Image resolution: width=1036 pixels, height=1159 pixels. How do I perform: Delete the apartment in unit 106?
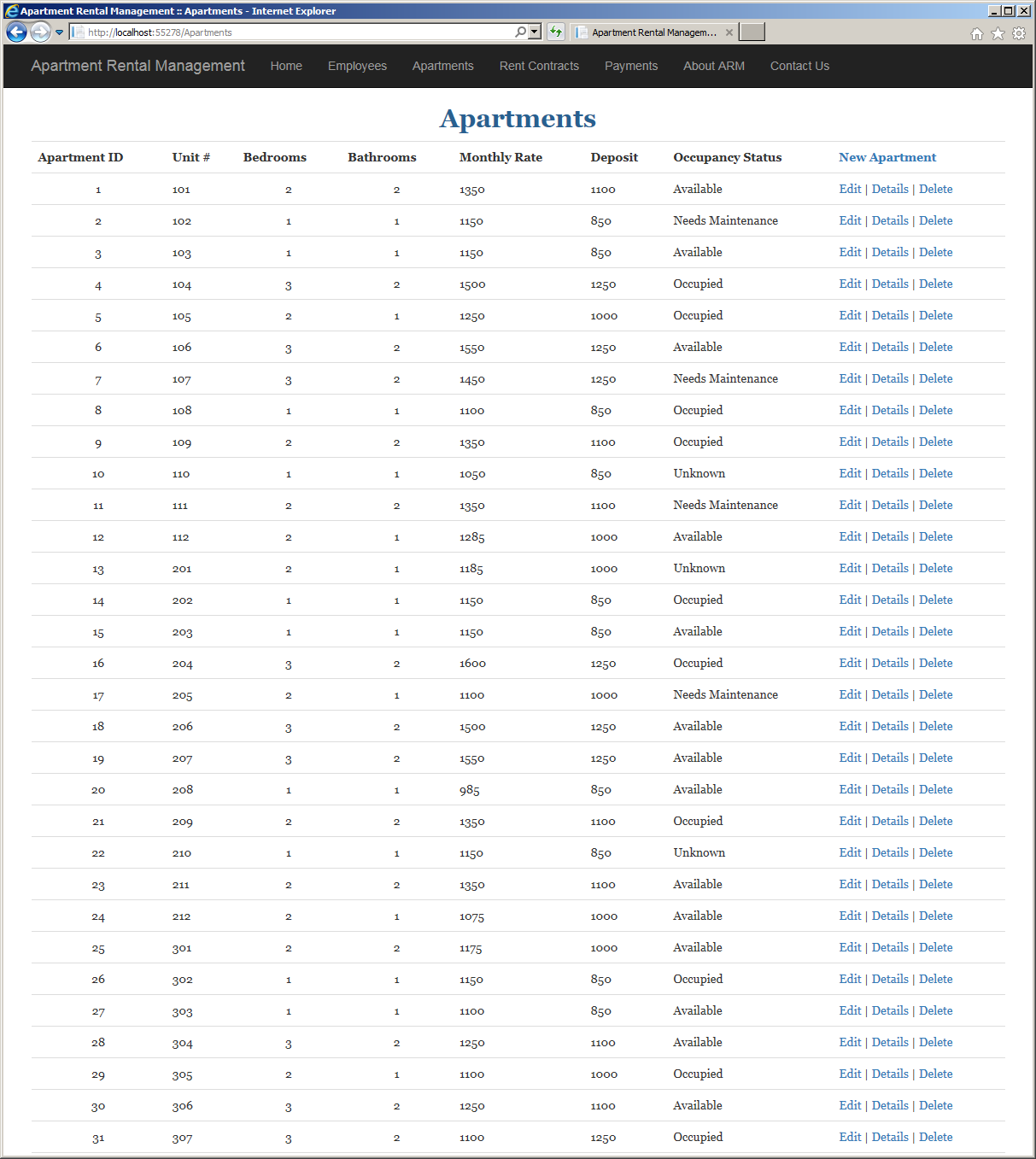[936, 347]
